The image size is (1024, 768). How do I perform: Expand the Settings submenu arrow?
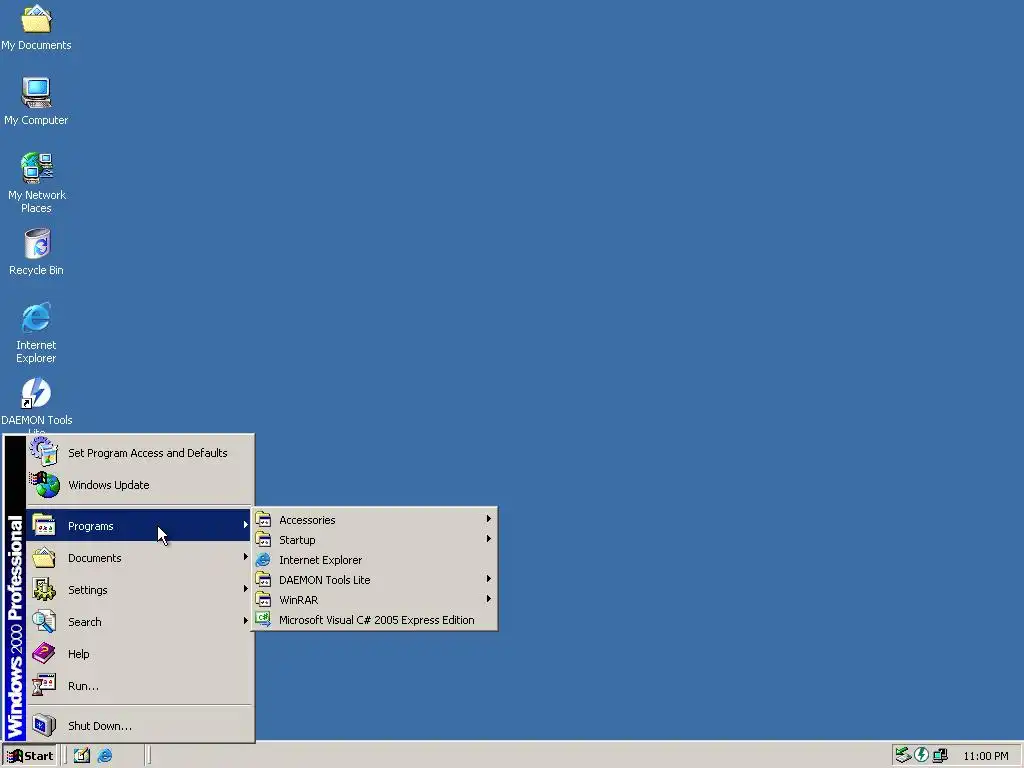coord(246,589)
